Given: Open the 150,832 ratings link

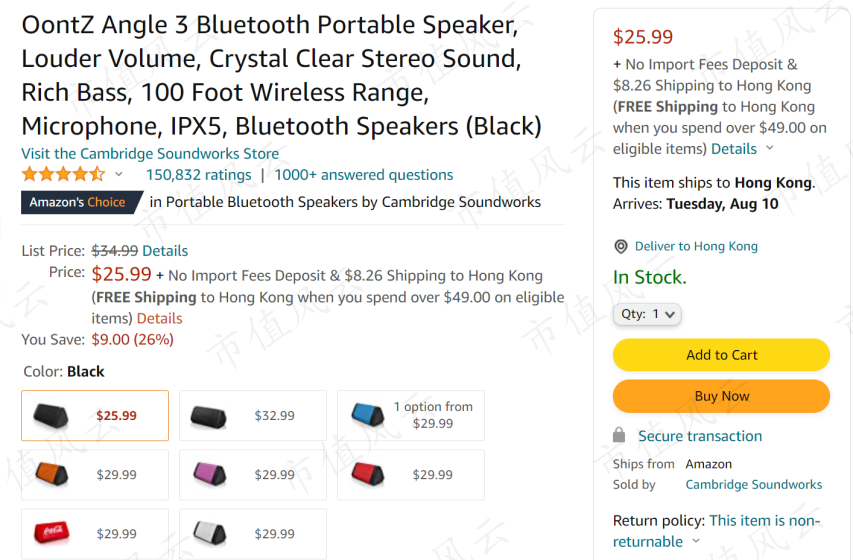Looking at the screenshot, I should pyautogui.click(x=199, y=175).
